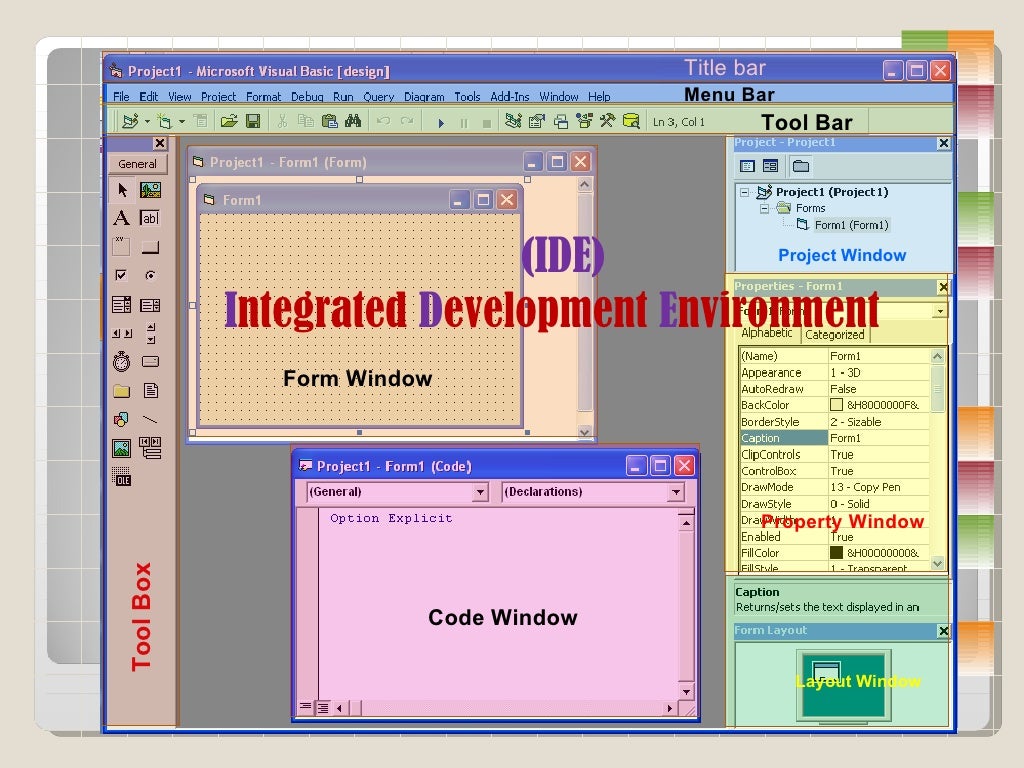Open the Add Form dropdown arrow
Viewport: 1024px width, 768px height.
(x=182, y=121)
